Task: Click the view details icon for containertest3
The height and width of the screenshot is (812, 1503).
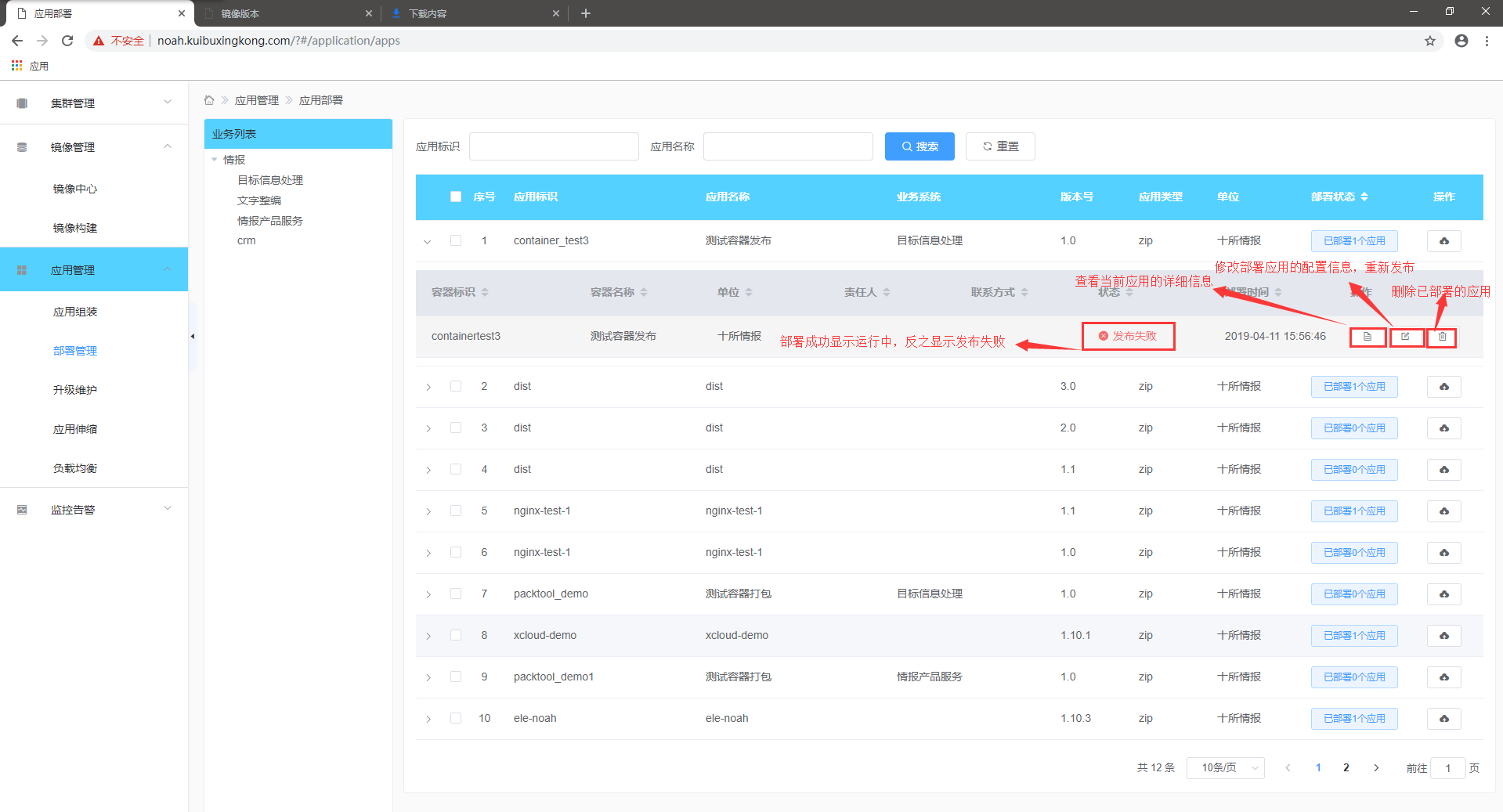Action: [x=1368, y=337]
